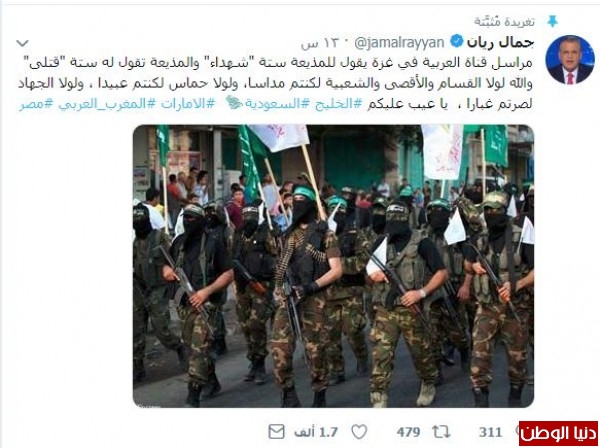Enlarge the attached marching fighters photo
Viewport: 600px width, 448px height.
[x=333, y=266]
